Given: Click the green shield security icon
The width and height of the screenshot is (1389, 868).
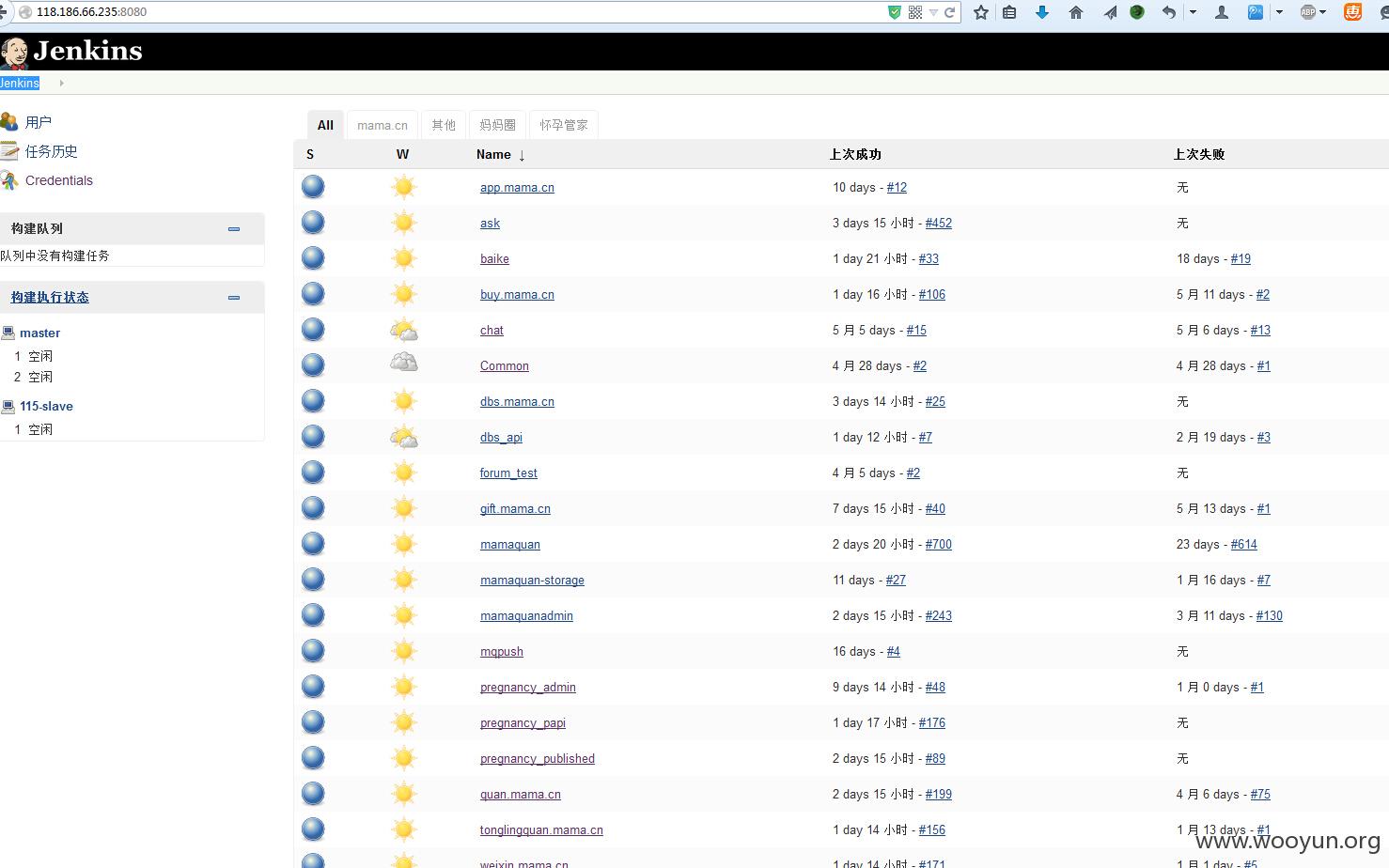Looking at the screenshot, I should click(895, 12).
